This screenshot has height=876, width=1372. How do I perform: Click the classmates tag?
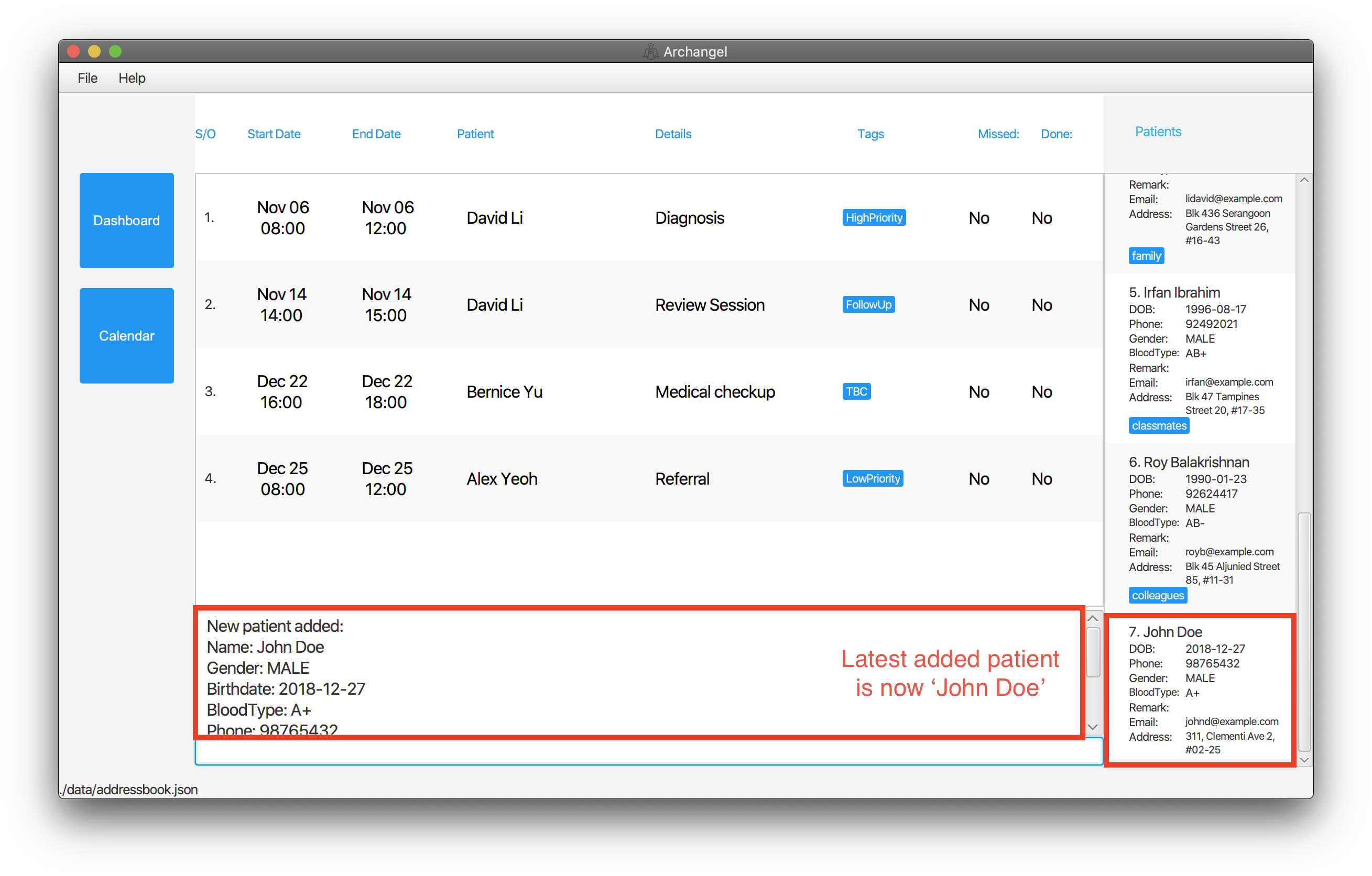1158,425
